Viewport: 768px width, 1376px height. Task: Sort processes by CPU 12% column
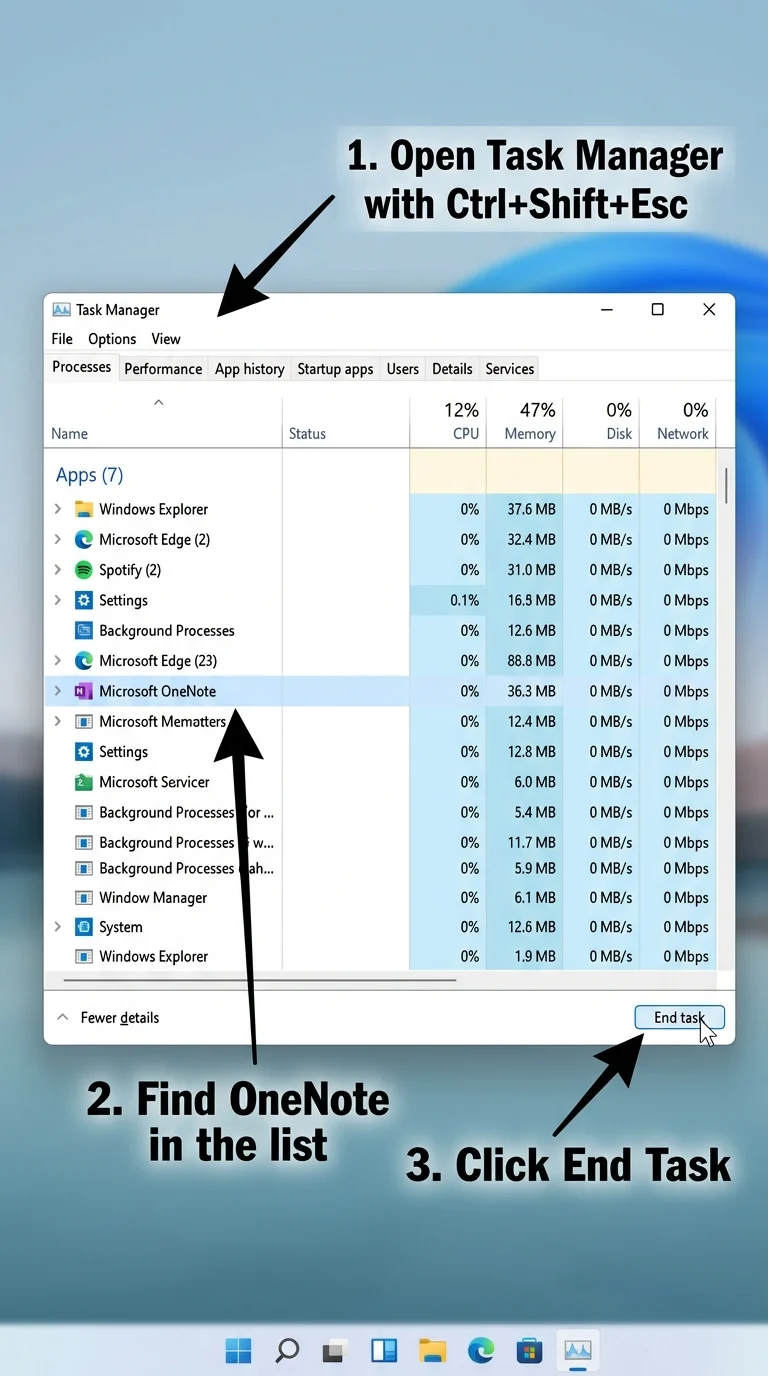(448, 421)
